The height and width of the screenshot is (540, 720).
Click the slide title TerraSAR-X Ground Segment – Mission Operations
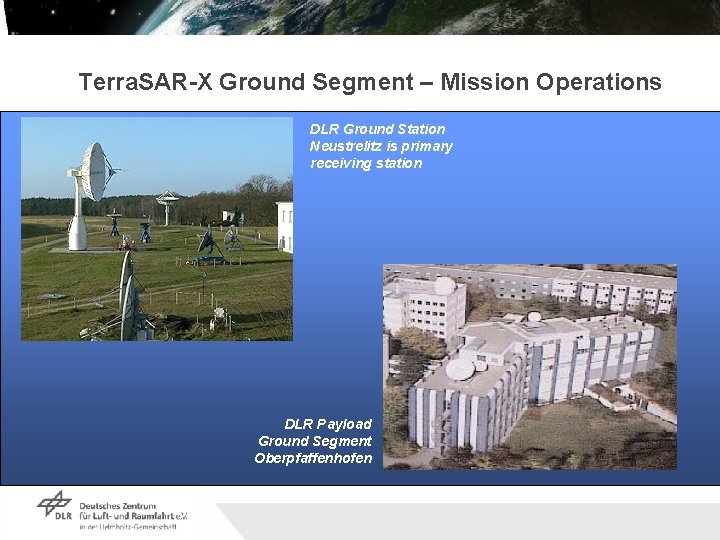[370, 82]
